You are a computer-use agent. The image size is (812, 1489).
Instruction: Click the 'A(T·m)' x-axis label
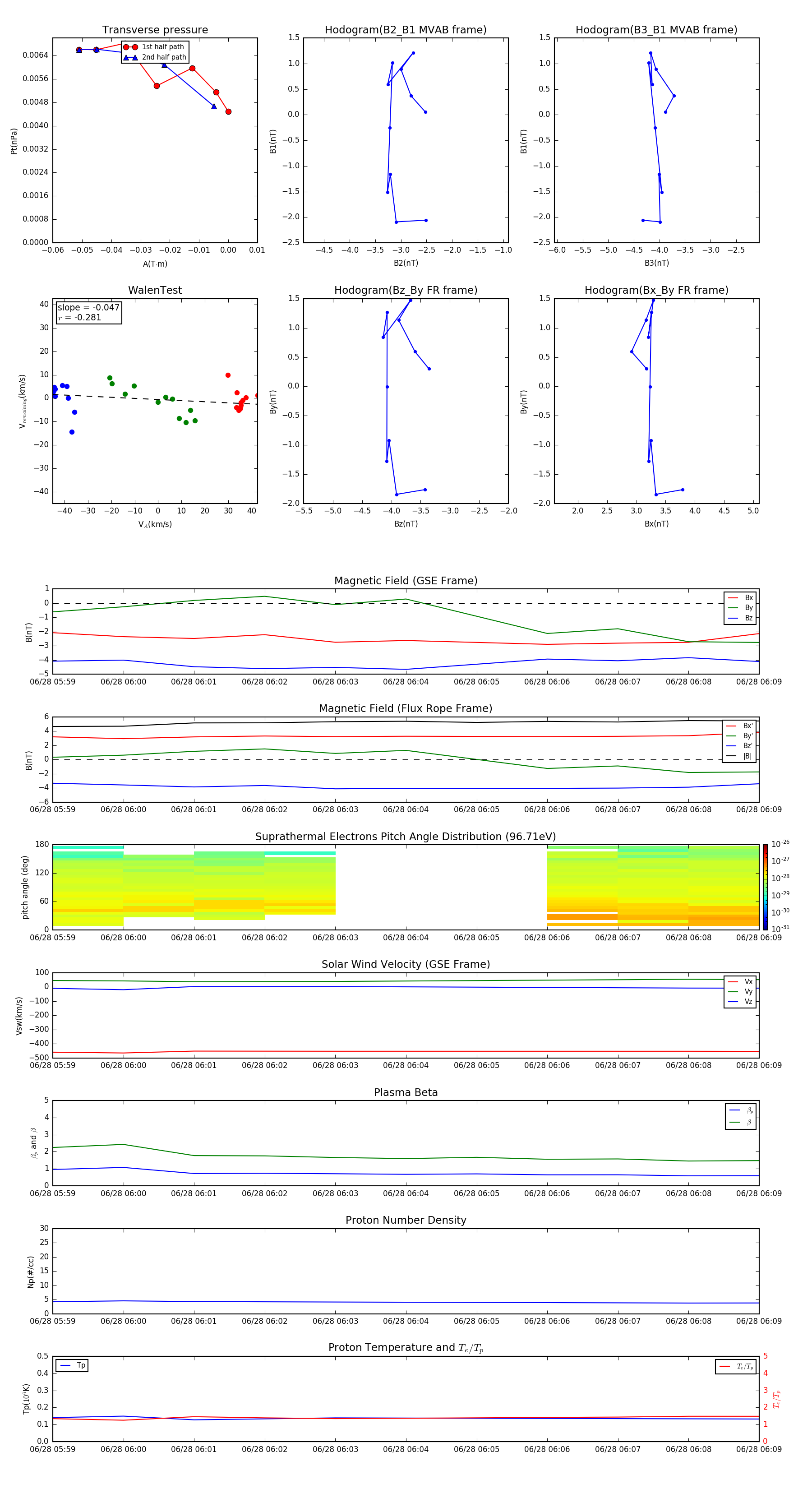pos(155,264)
